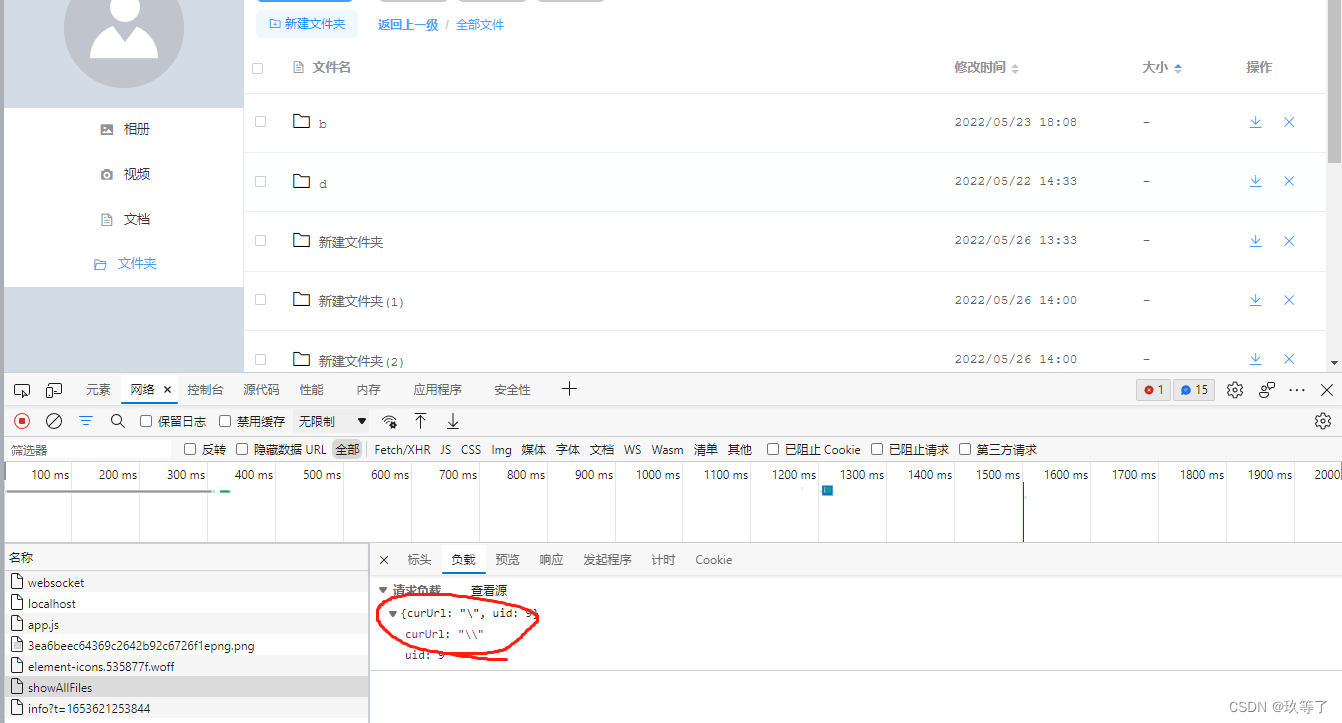This screenshot has height=723, width=1342.
Task: Open the network search magnifier
Action: point(118,421)
